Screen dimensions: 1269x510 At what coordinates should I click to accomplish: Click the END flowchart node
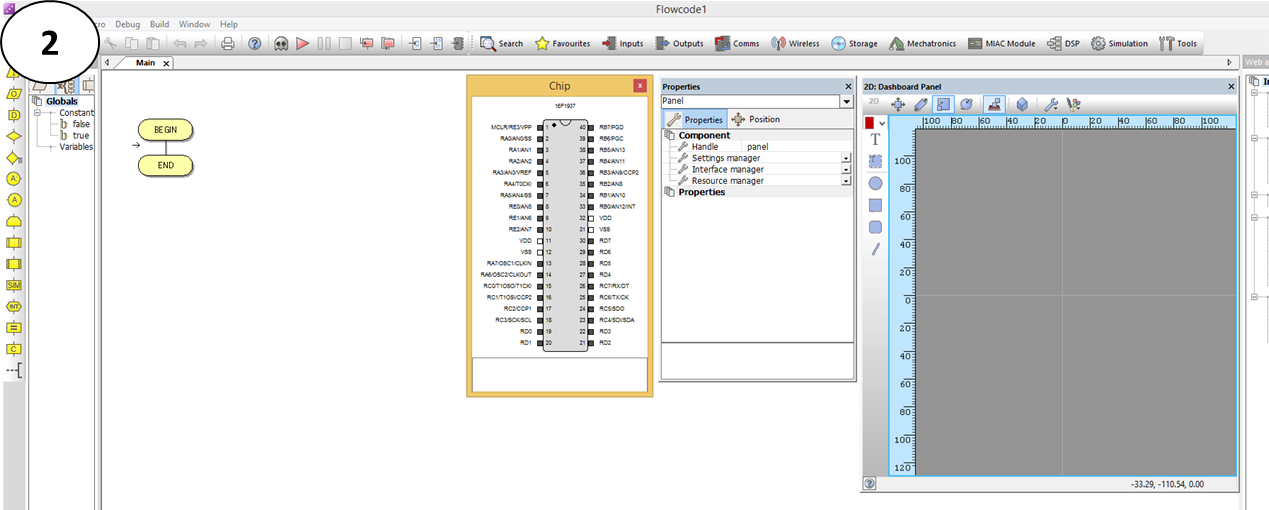[165, 165]
